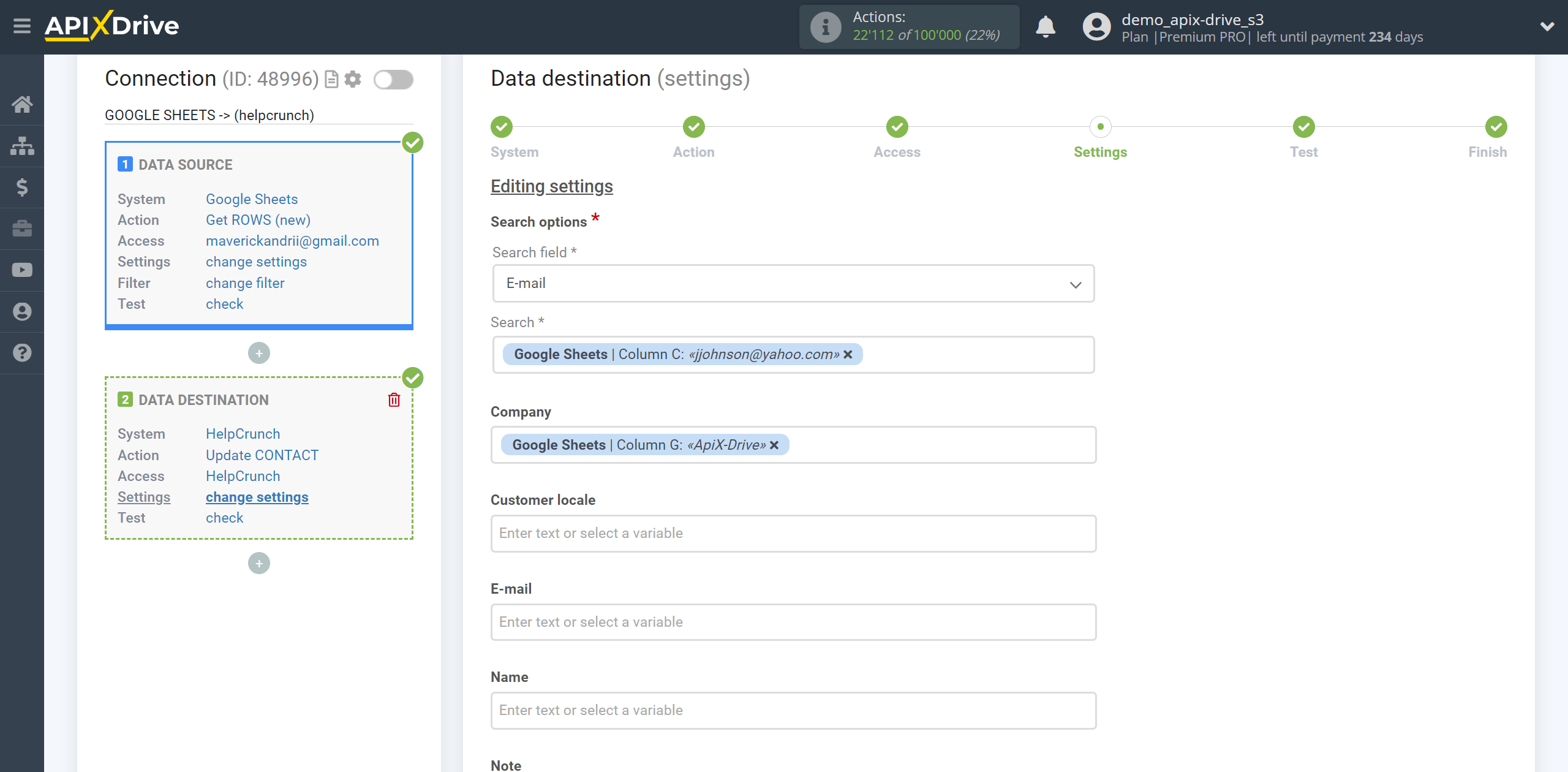Click the Actions info icon
Image resolution: width=1568 pixels, height=772 pixels.
tap(826, 27)
